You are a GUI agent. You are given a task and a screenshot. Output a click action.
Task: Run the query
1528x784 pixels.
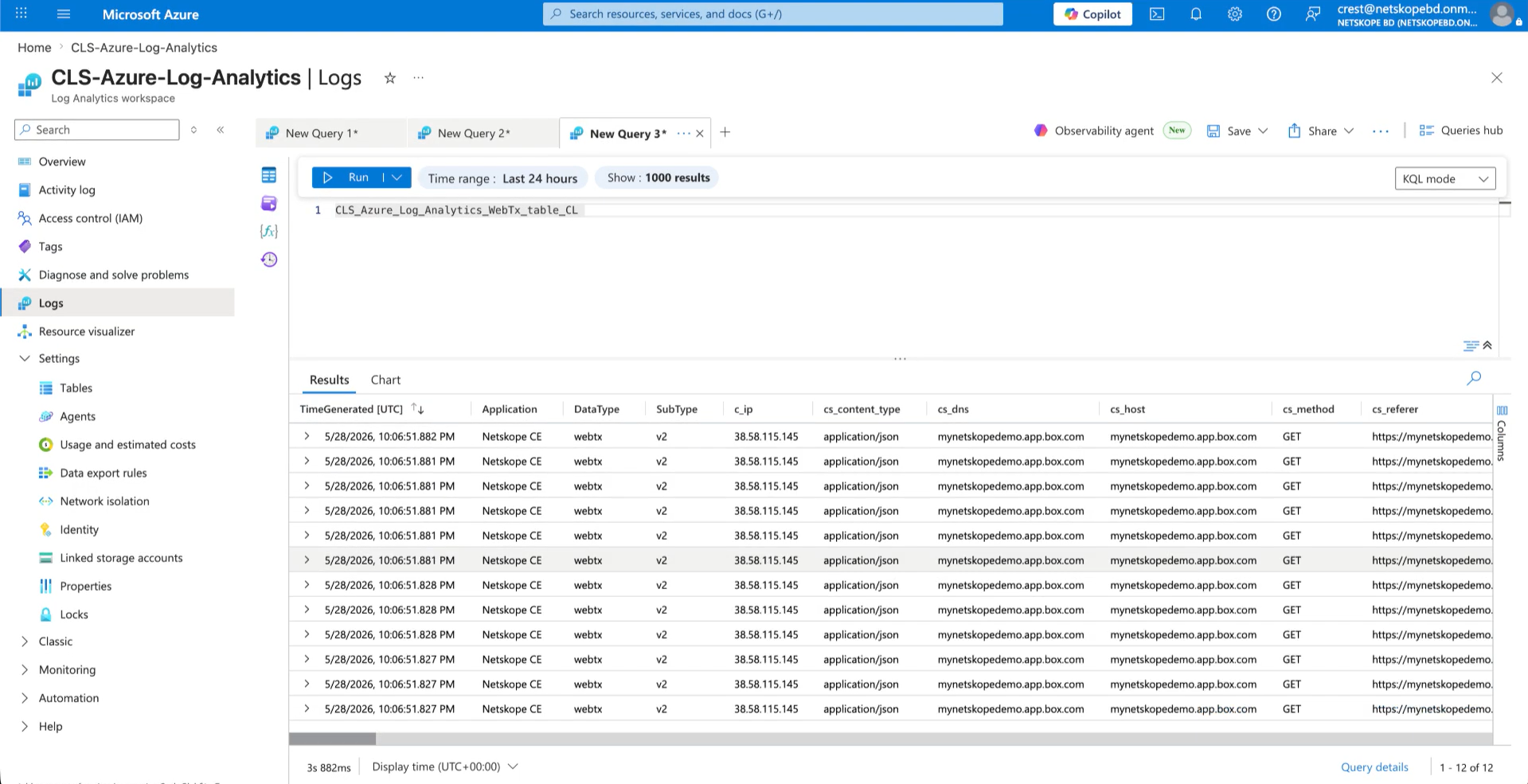pyautogui.click(x=349, y=177)
